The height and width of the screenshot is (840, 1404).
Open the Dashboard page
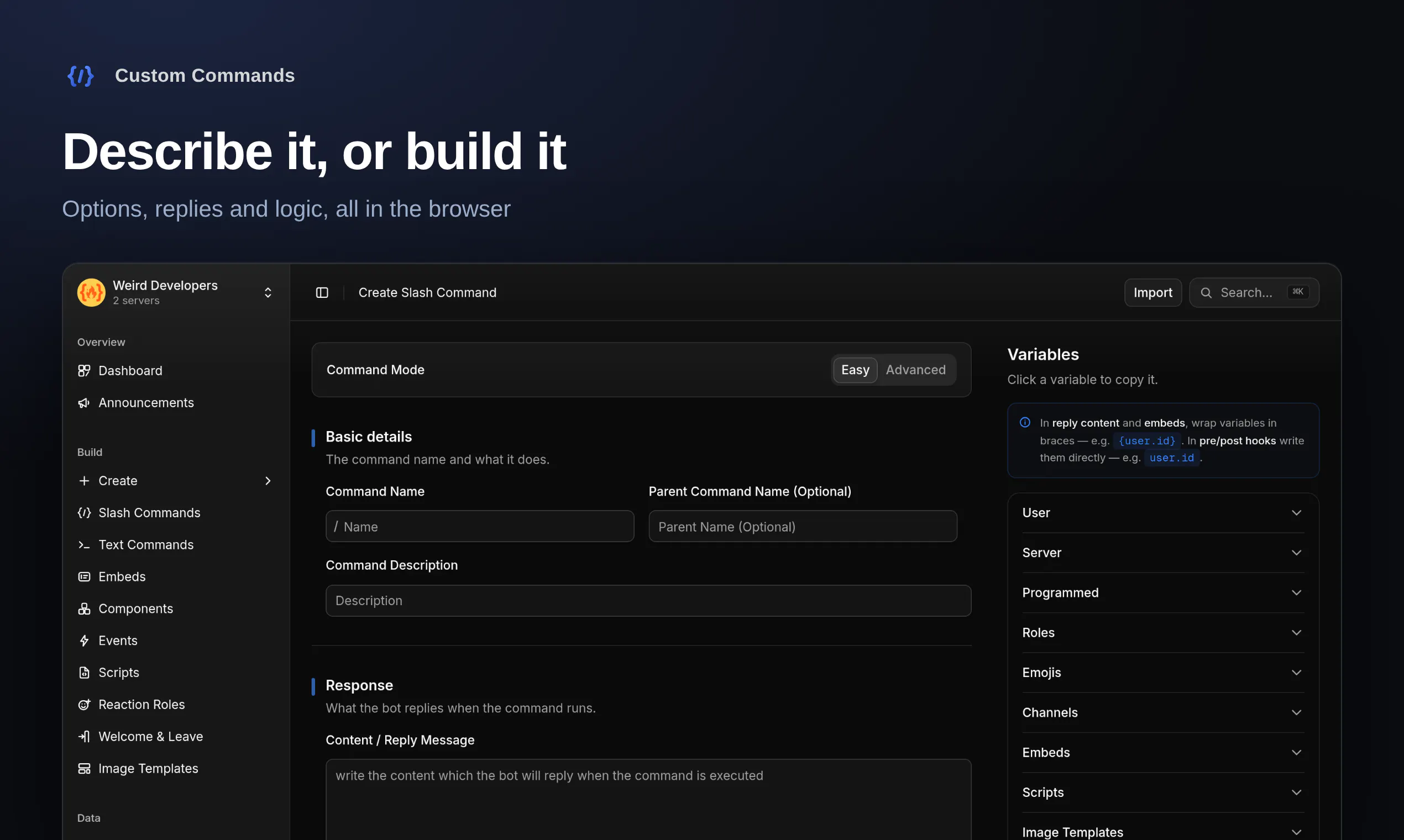coord(176,370)
